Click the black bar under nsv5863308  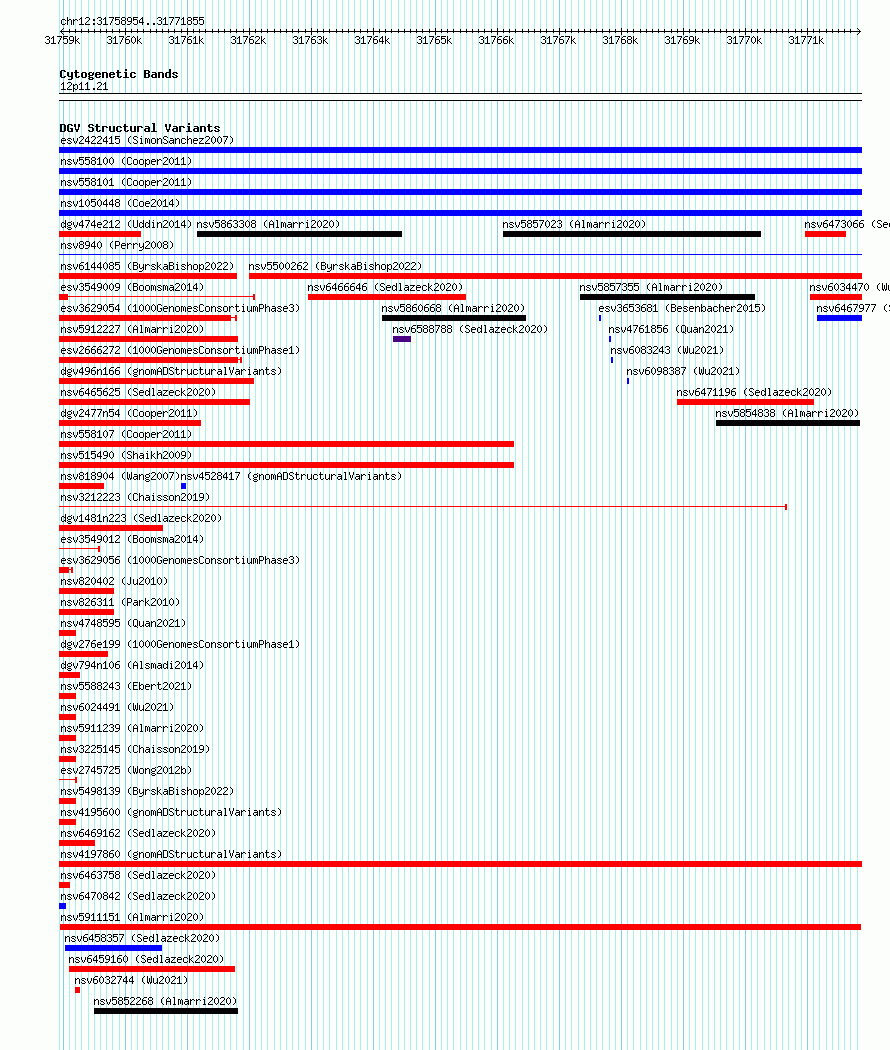click(299, 234)
